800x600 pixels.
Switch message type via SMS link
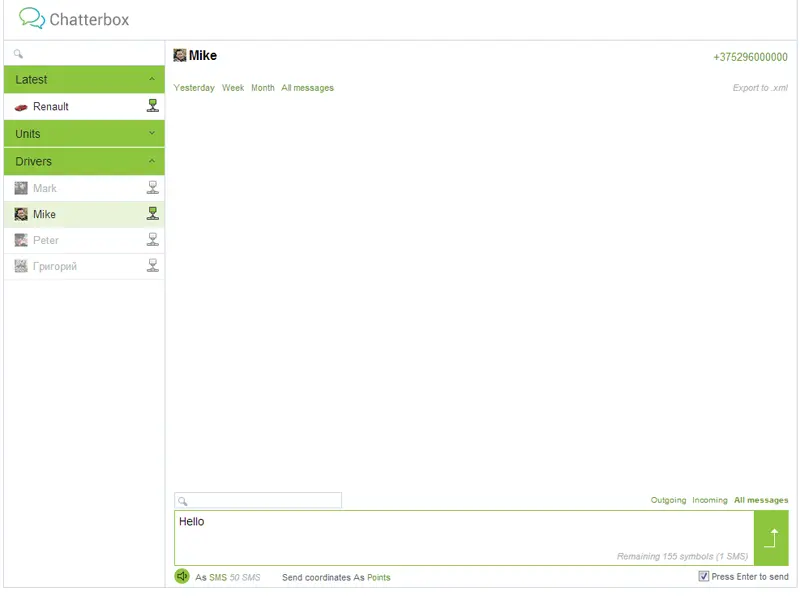click(218, 578)
